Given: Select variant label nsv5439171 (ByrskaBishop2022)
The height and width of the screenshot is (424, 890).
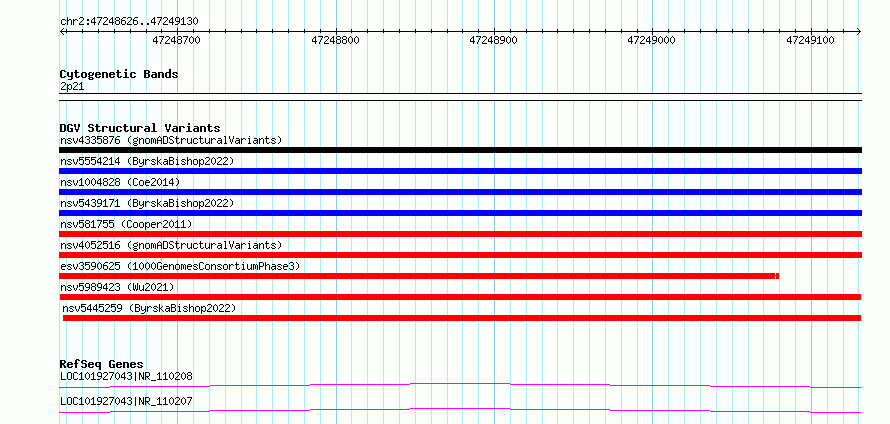Looking at the screenshot, I should click(x=147, y=203).
